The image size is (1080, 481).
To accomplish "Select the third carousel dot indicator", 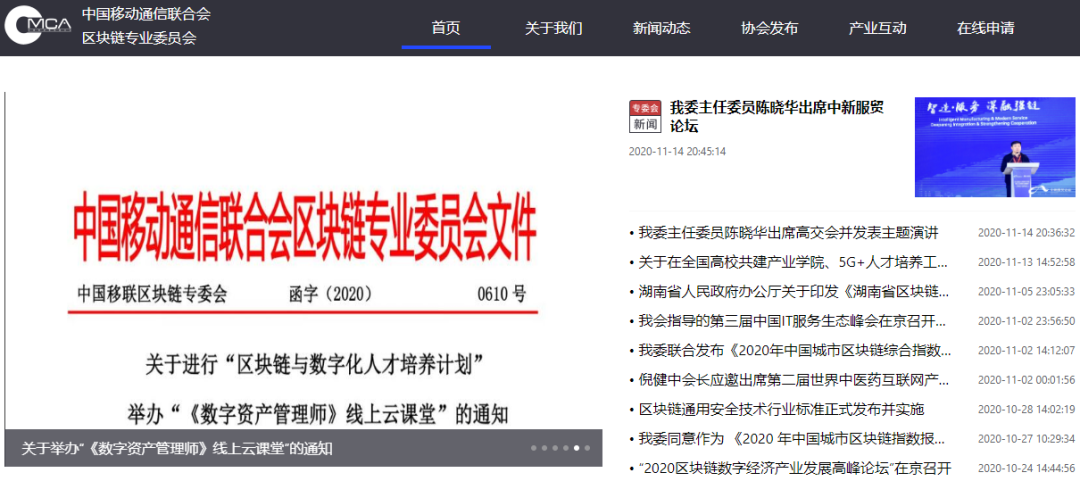I will click(555, 448).
